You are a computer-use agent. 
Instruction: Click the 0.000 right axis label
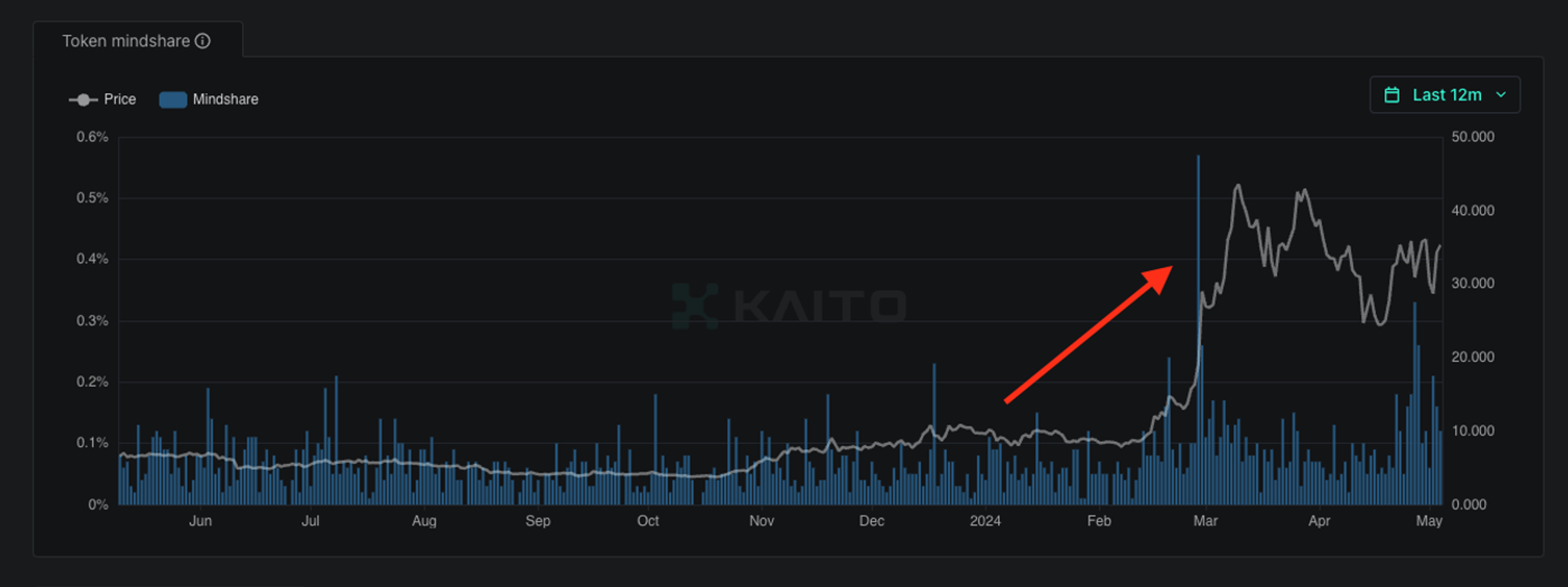(x=1468, y=505)
